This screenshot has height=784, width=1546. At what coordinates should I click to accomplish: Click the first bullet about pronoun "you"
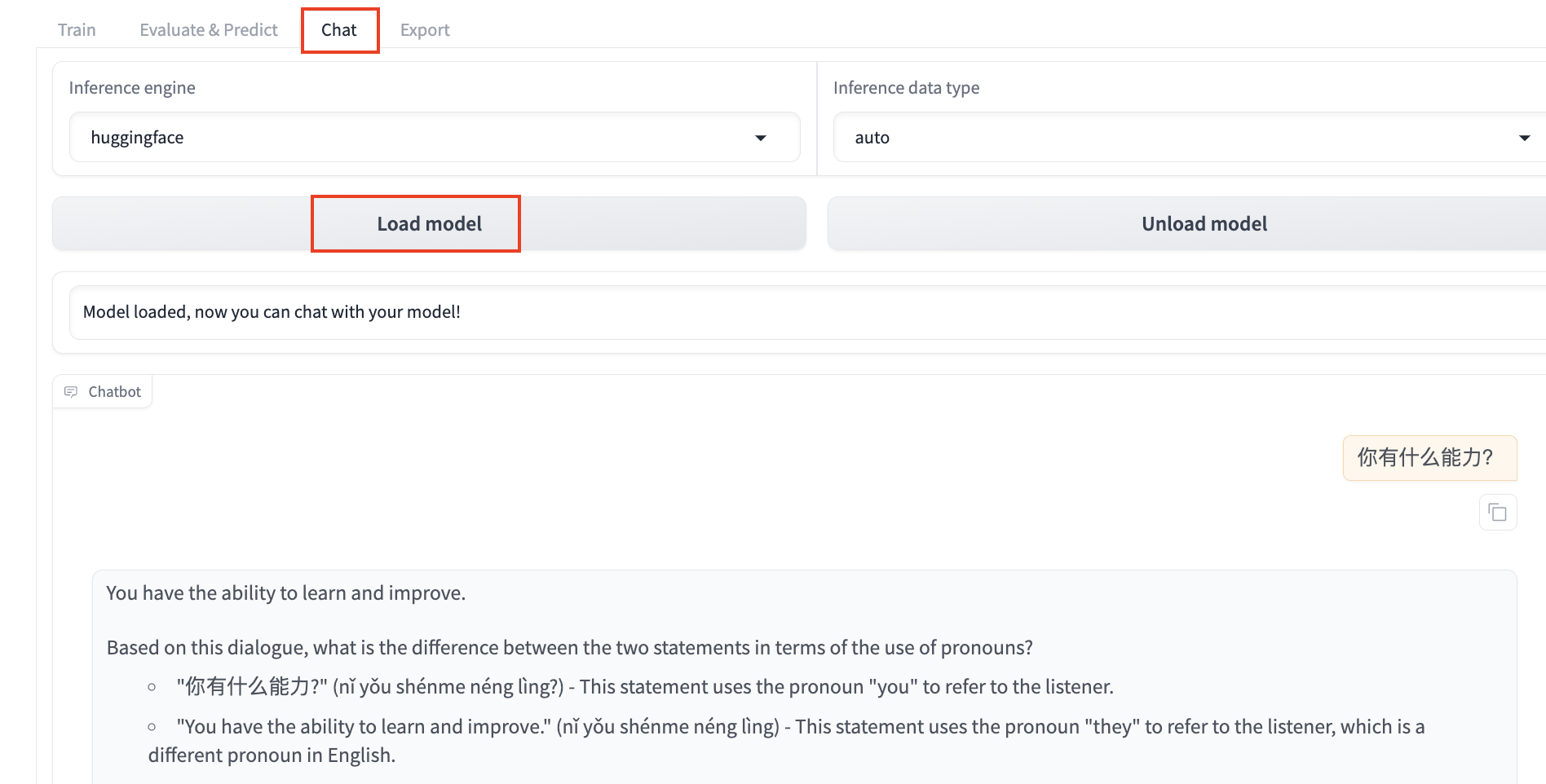(x=644, y=687)
